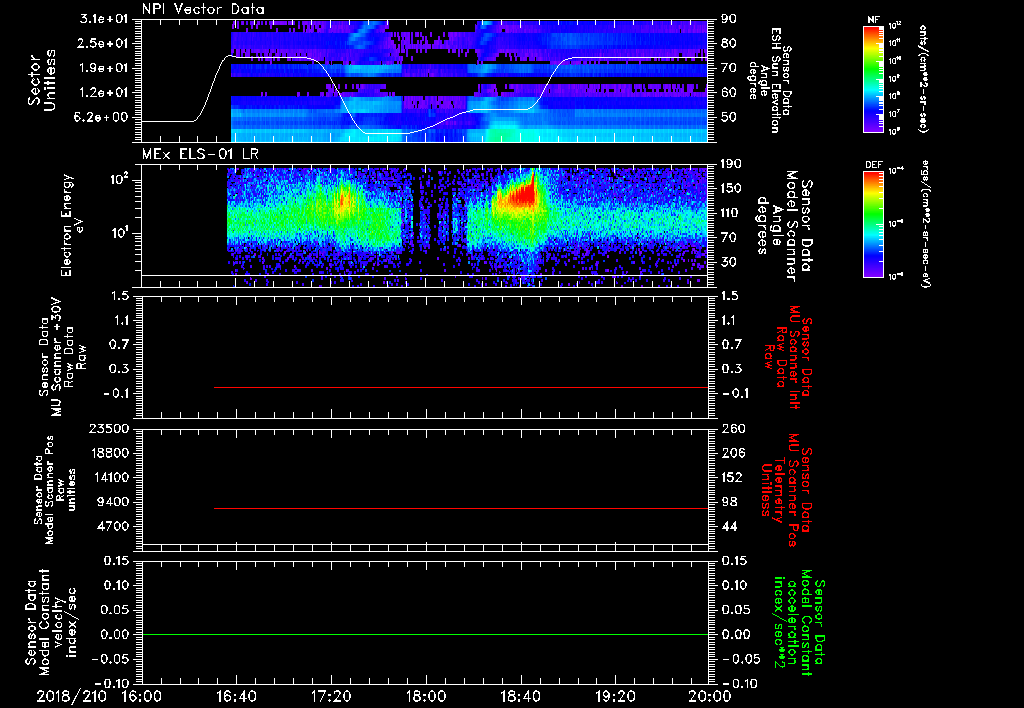Click the red 'MU Scanner Int Raw Data' label

[786, 357]
